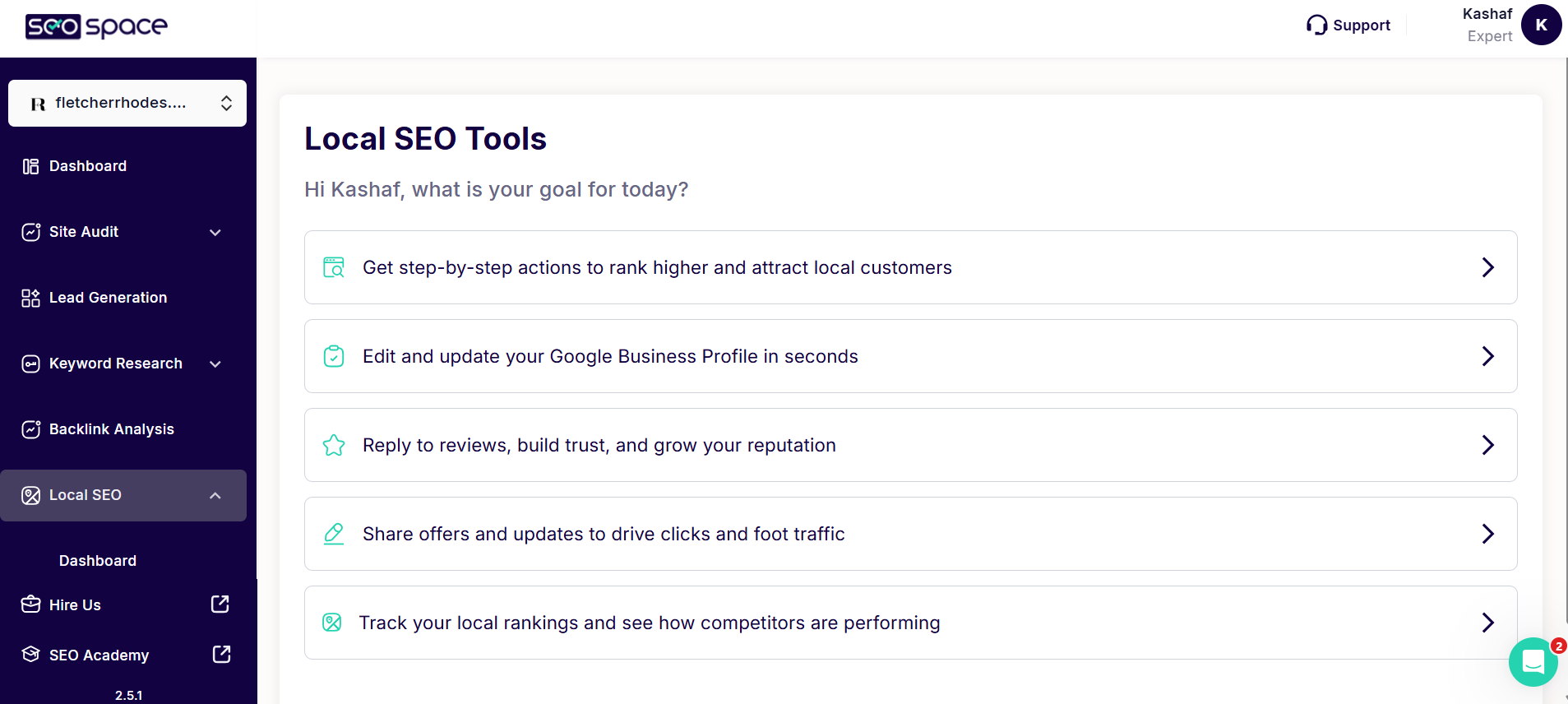
Task: Click the fletcherrhodes site favicon
Action: click(x=38, y=104)
